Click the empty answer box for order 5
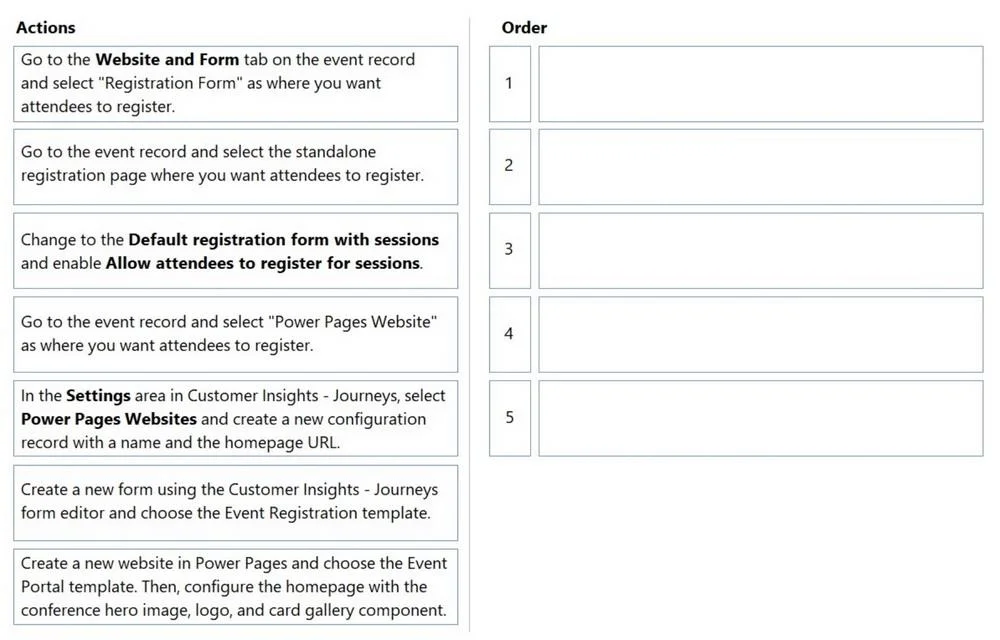Viewport: 1000px width, 640px height. (x=761, y=418)
